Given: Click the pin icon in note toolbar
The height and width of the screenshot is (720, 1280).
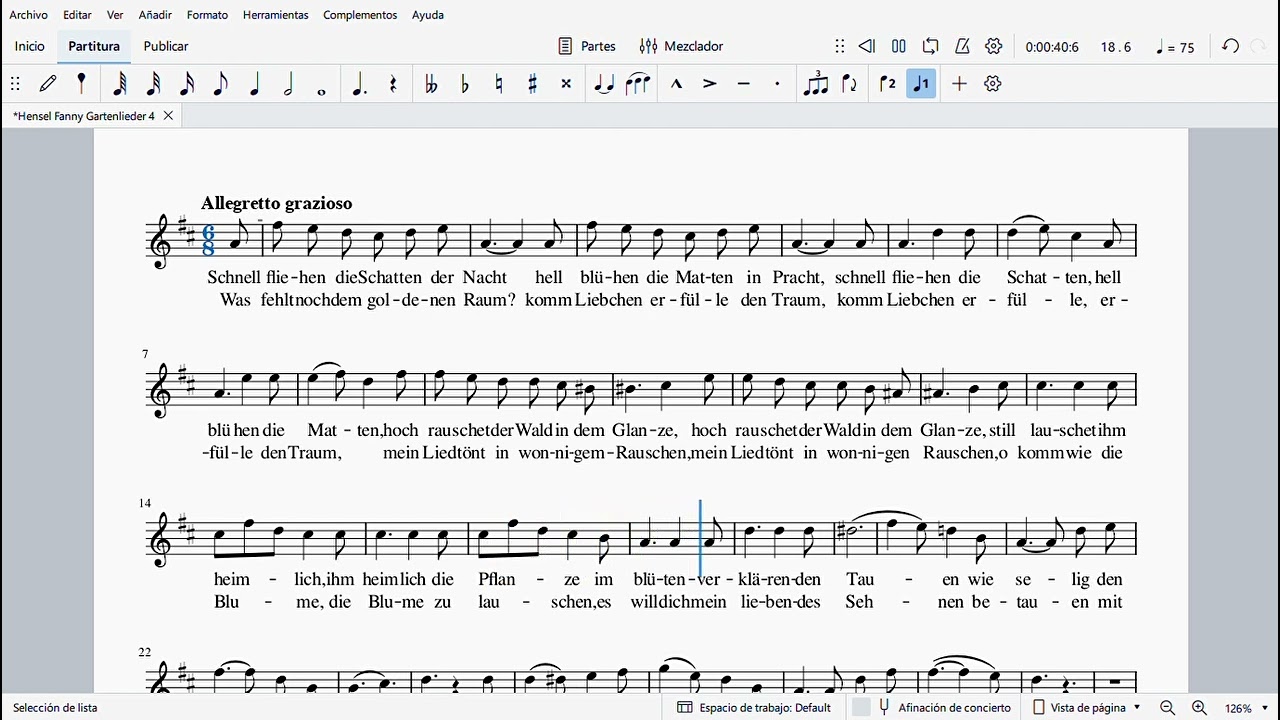Looking at the screenshot, I should tap(81, 84).
